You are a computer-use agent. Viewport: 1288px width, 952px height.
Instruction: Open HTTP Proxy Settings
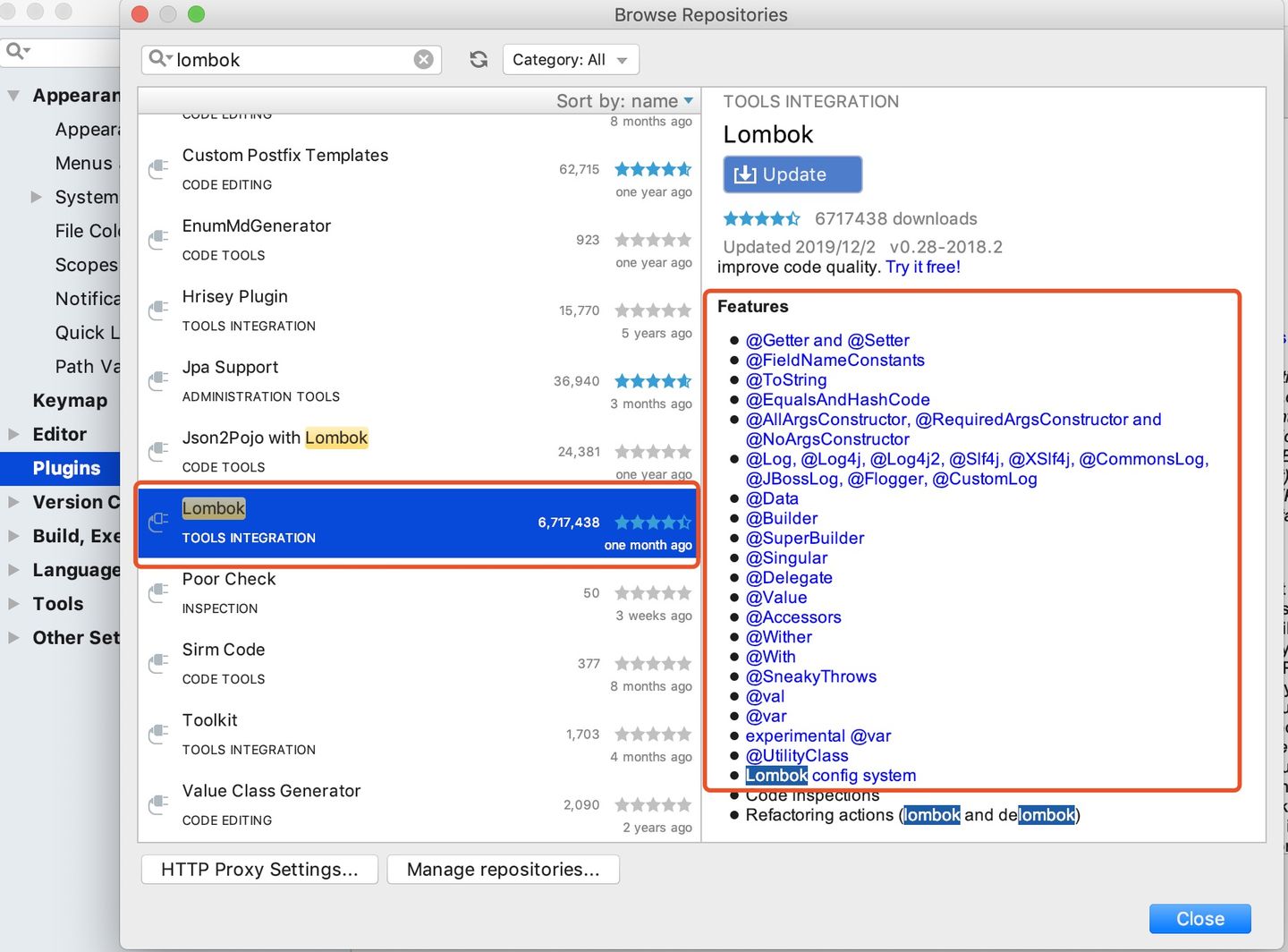pos(259,870)
